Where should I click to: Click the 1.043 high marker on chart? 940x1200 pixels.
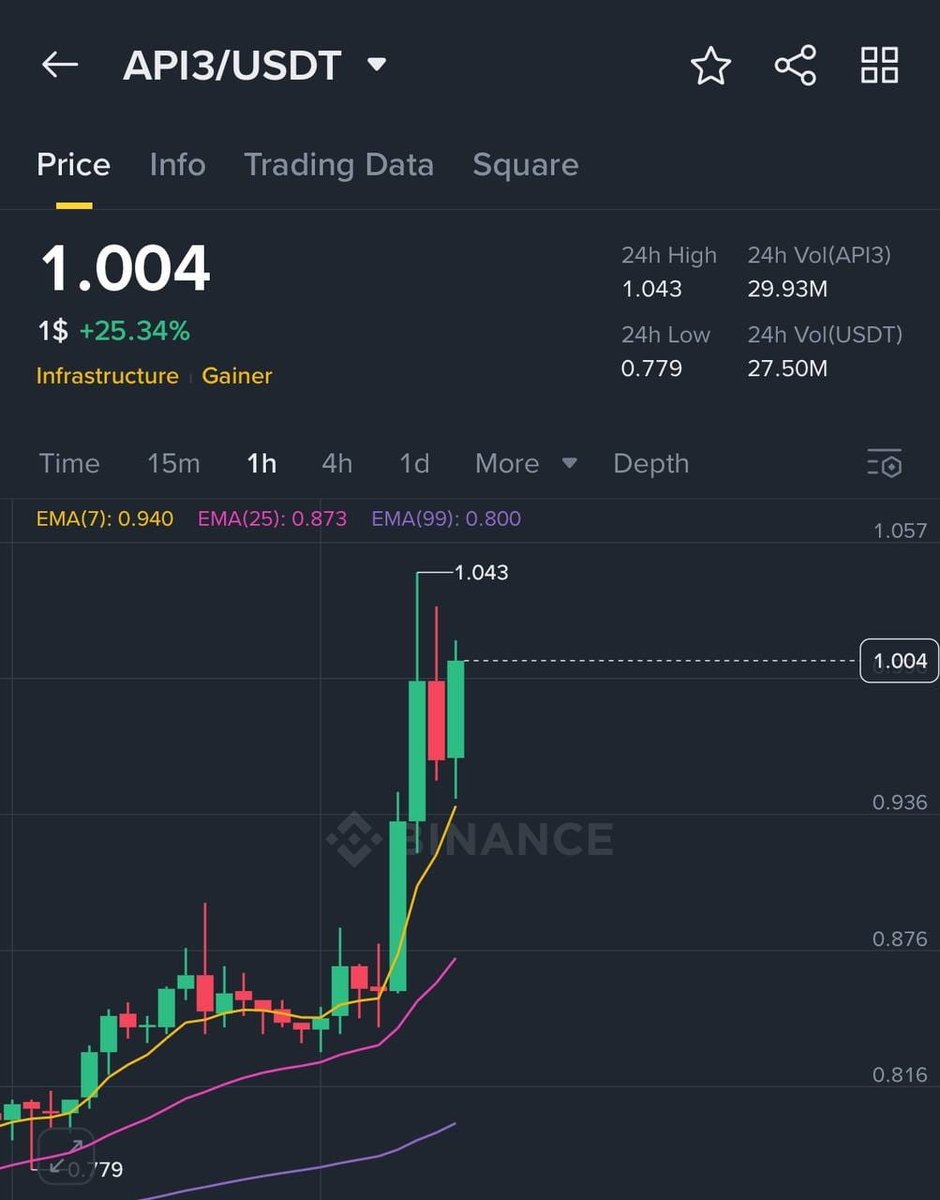pos(481,573)
